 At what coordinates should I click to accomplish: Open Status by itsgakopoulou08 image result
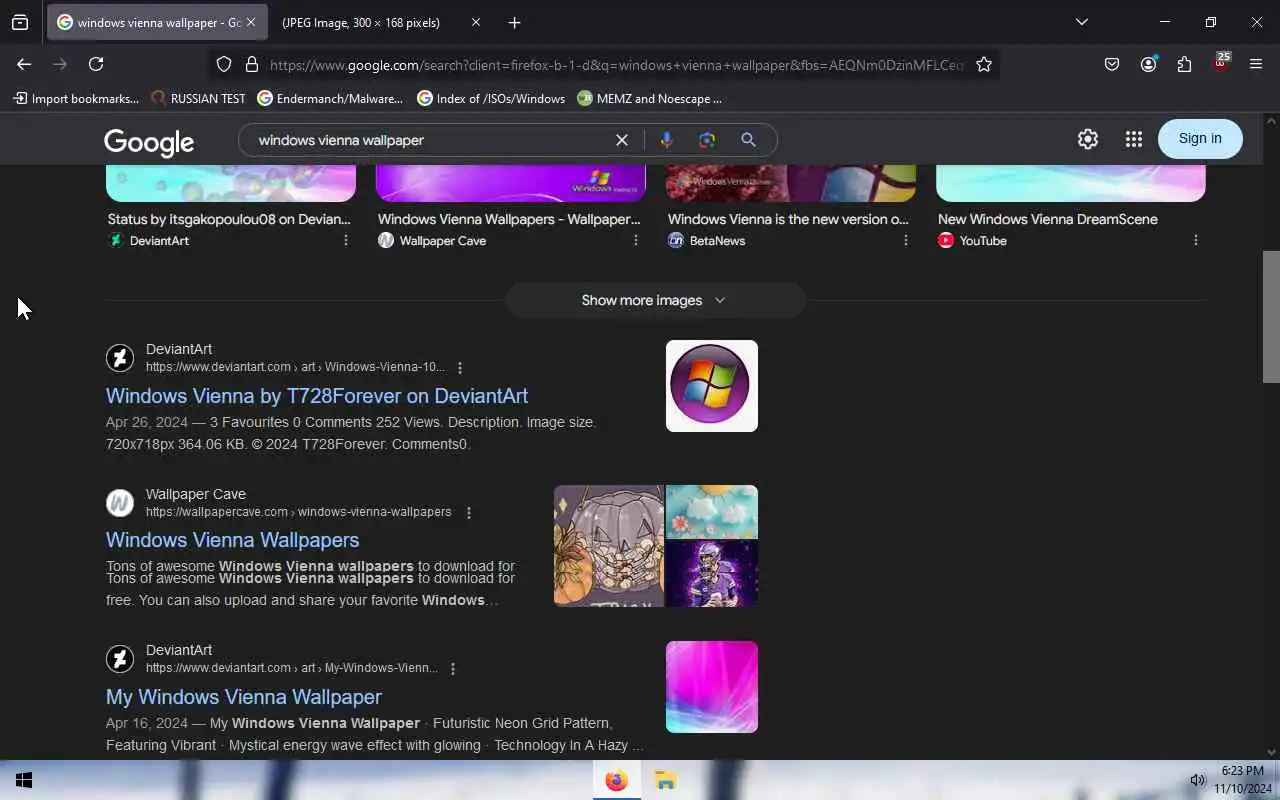[229, 219]
